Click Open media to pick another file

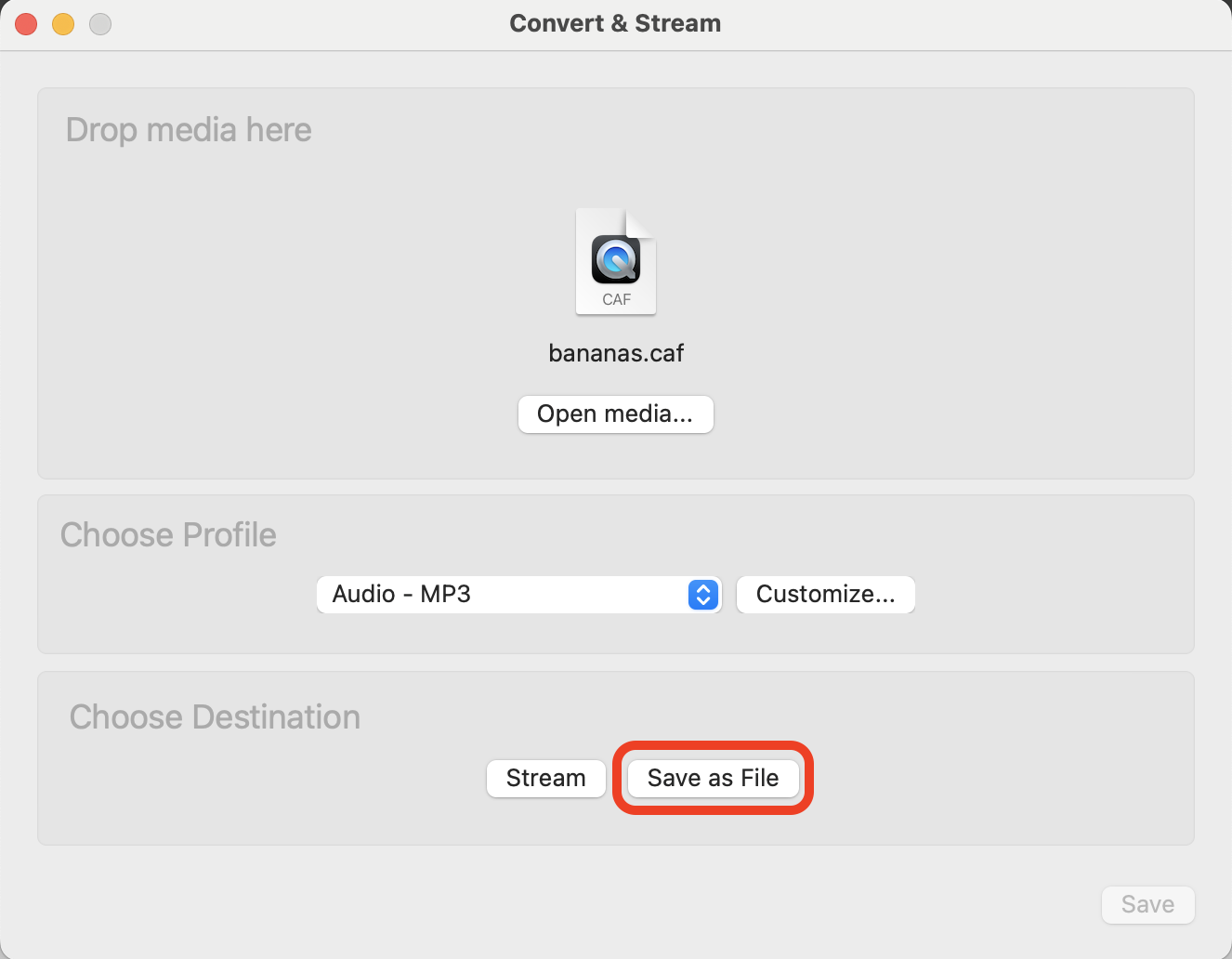[615, 414]
